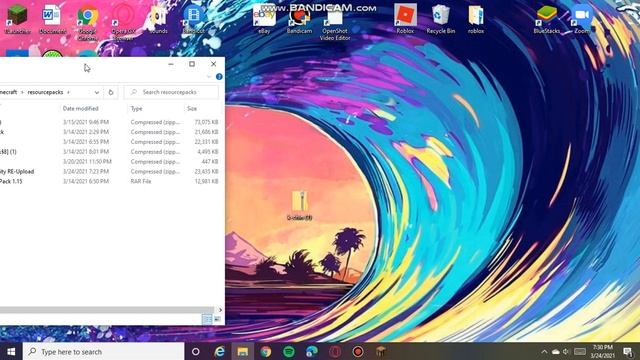Switch to the large icons view layout button
640x360 pixels.
(217, 319)
